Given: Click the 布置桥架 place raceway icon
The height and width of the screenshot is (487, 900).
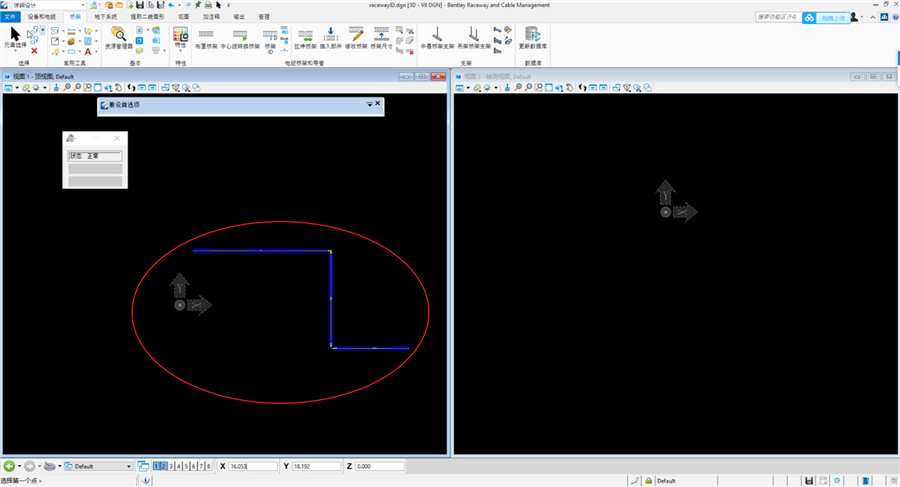Looking at the screenshot, I should [207, 38].
